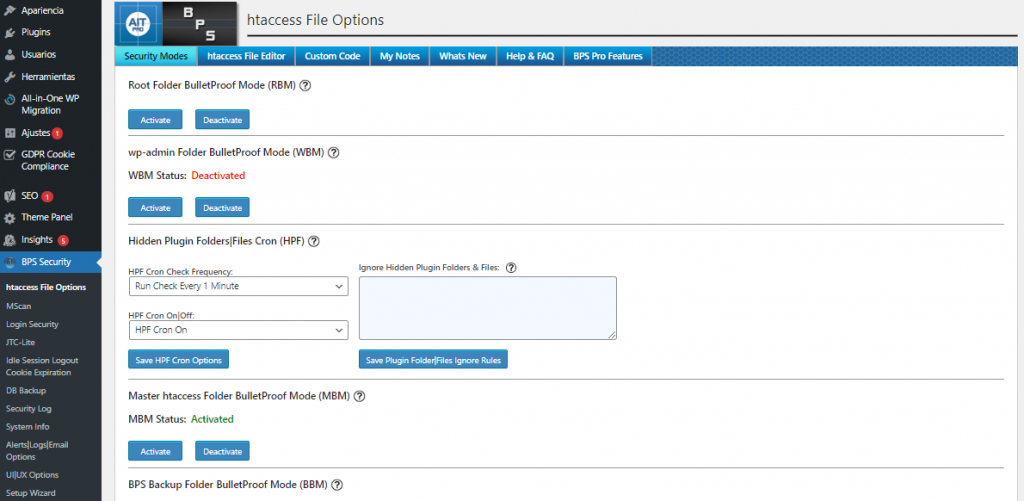Open Master htaccess Folder Mode help icon
The image size is (1024, 501).
(359, 396)
